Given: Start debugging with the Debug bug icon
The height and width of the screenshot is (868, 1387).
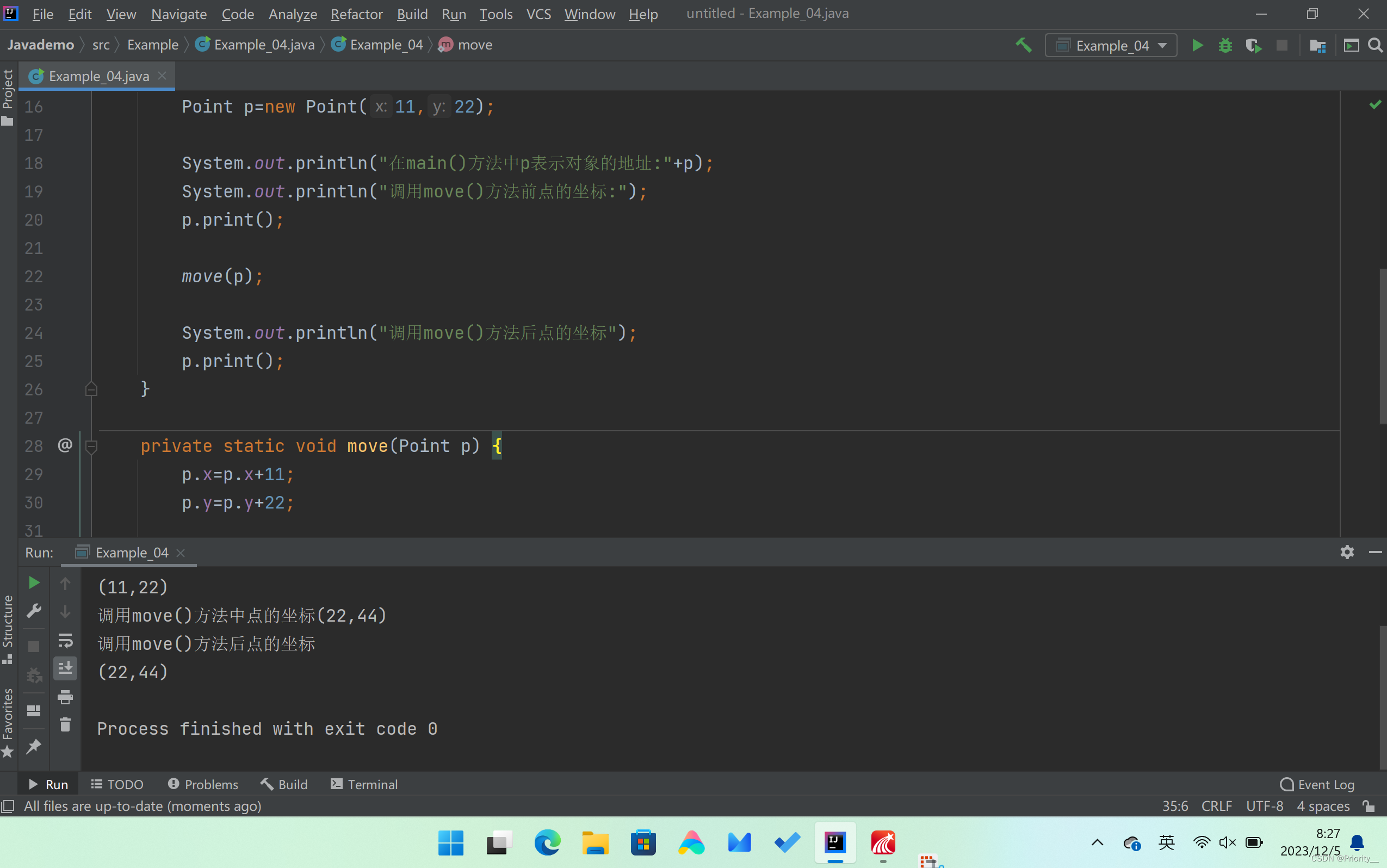Looking at the screenshot, I should pos(1225,45).
